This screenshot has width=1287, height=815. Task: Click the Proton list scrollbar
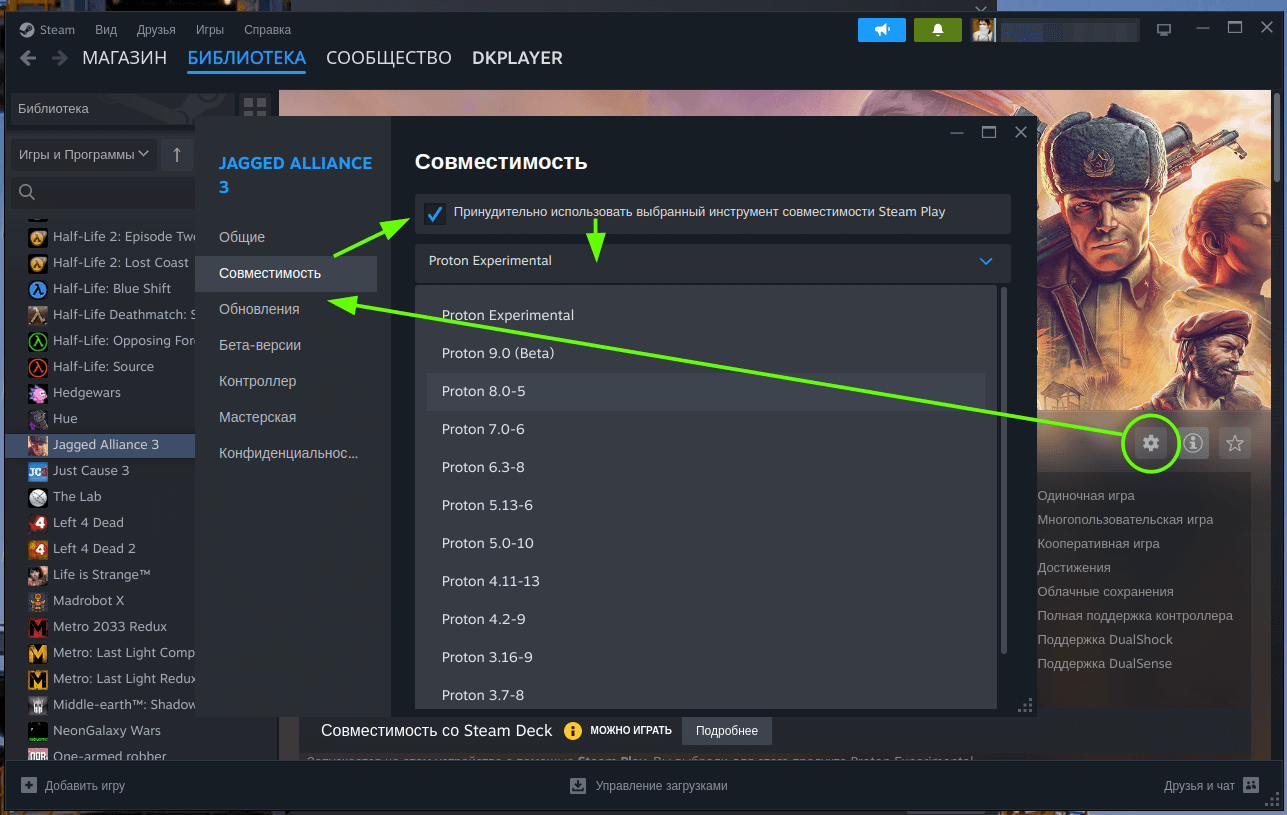pyautogui.click(x=1003, y=470)
